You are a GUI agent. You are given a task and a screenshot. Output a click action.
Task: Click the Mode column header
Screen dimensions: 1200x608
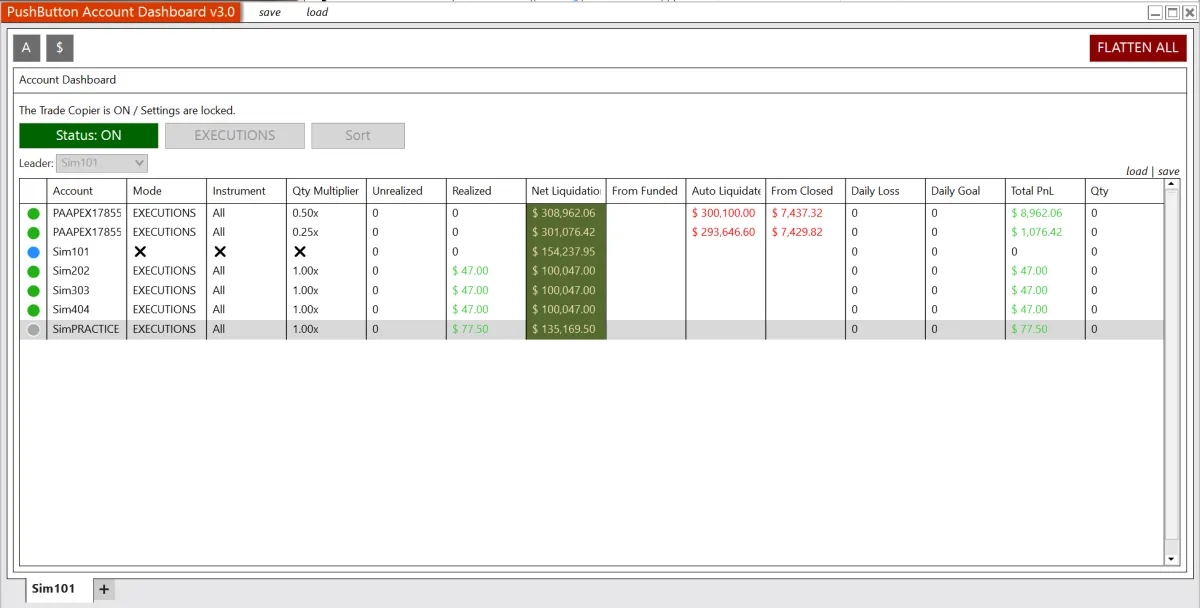click(167, 191)
